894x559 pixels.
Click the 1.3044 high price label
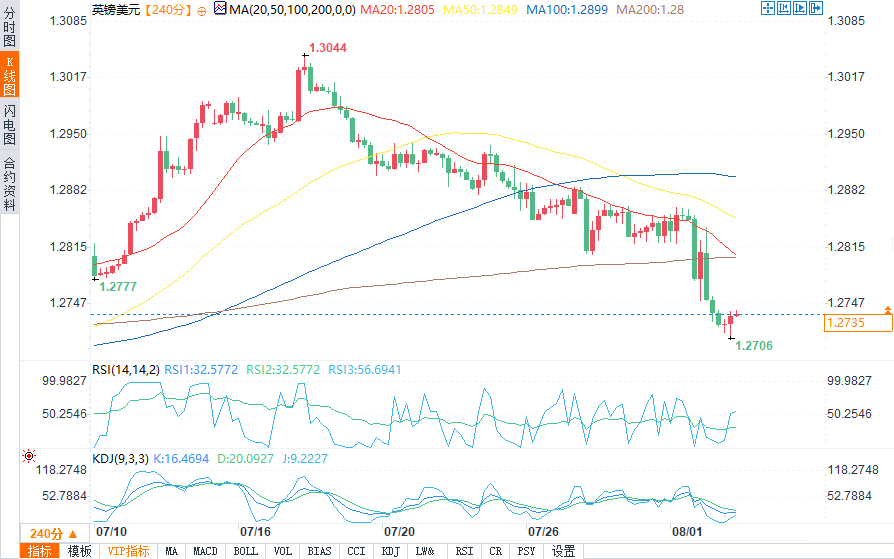[328, 48]
